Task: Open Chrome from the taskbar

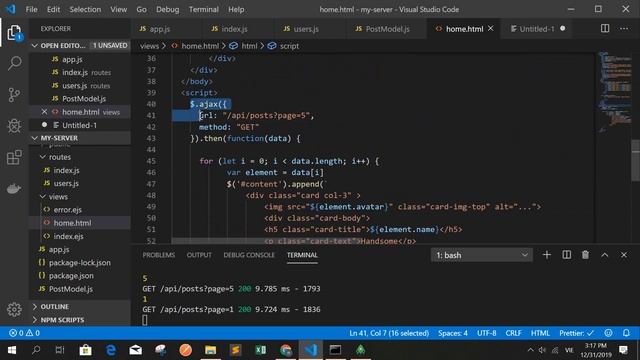Action: click(286, 350)
